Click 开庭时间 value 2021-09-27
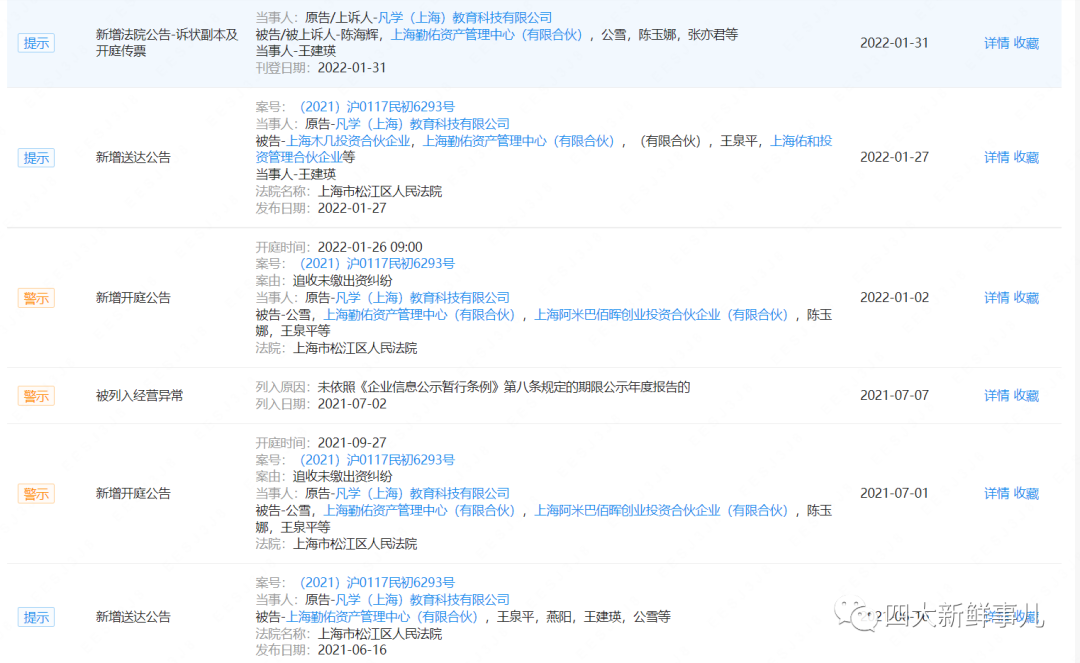This screenshot has width=1080, height=663. pyautogui.click(x=352, y=443)
